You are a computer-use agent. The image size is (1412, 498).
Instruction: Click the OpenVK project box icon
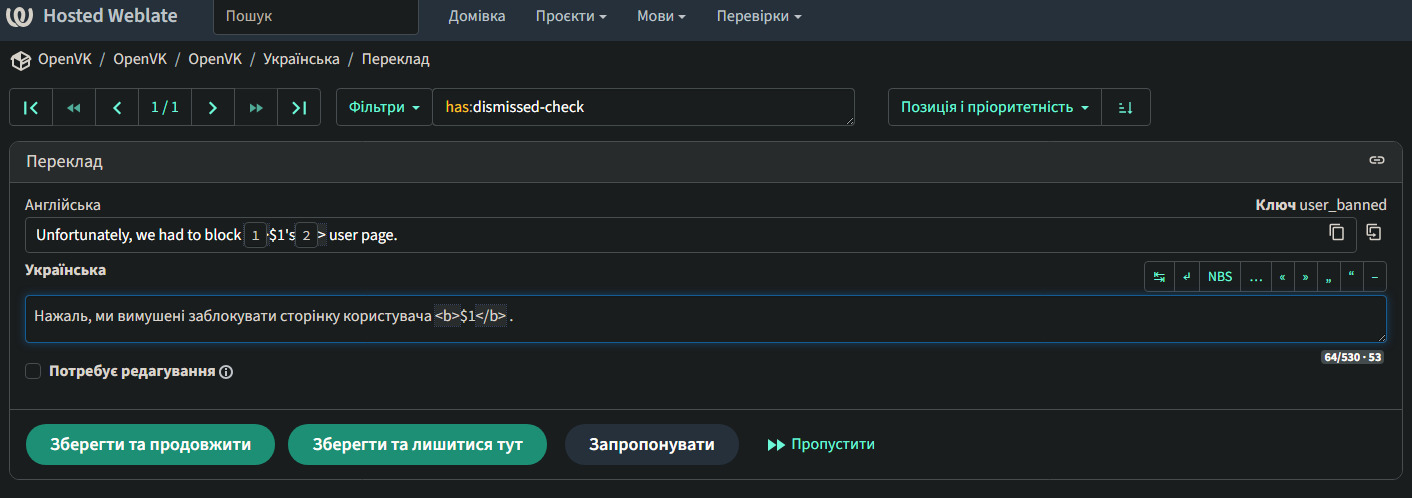20,60
